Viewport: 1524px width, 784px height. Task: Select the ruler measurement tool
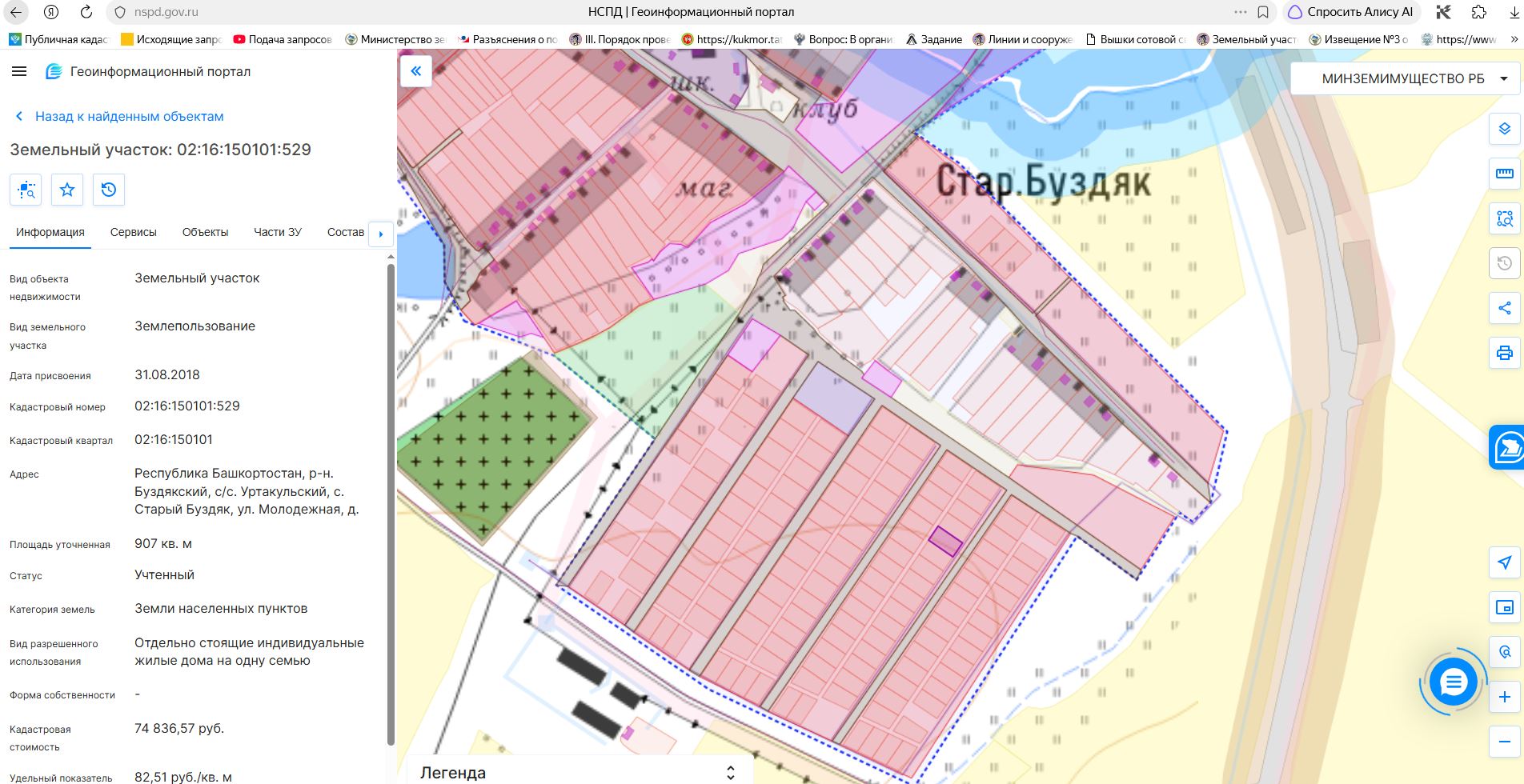[x=1505, y=174]
